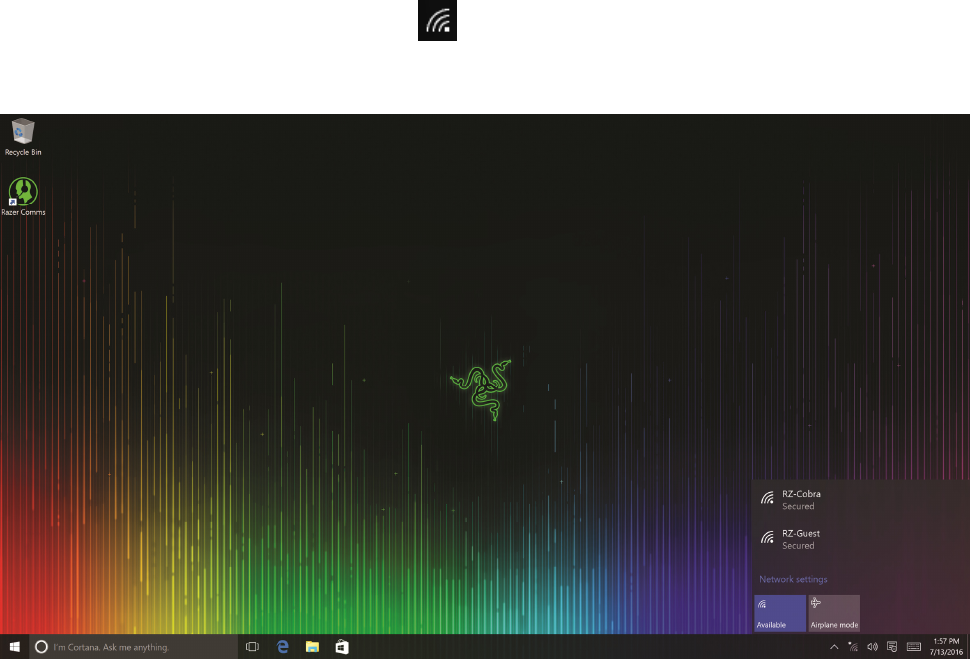Open the Razer Comms desktop shortcut
The width and height of the screenshot is (970, 659).
(x=23, y=197)
